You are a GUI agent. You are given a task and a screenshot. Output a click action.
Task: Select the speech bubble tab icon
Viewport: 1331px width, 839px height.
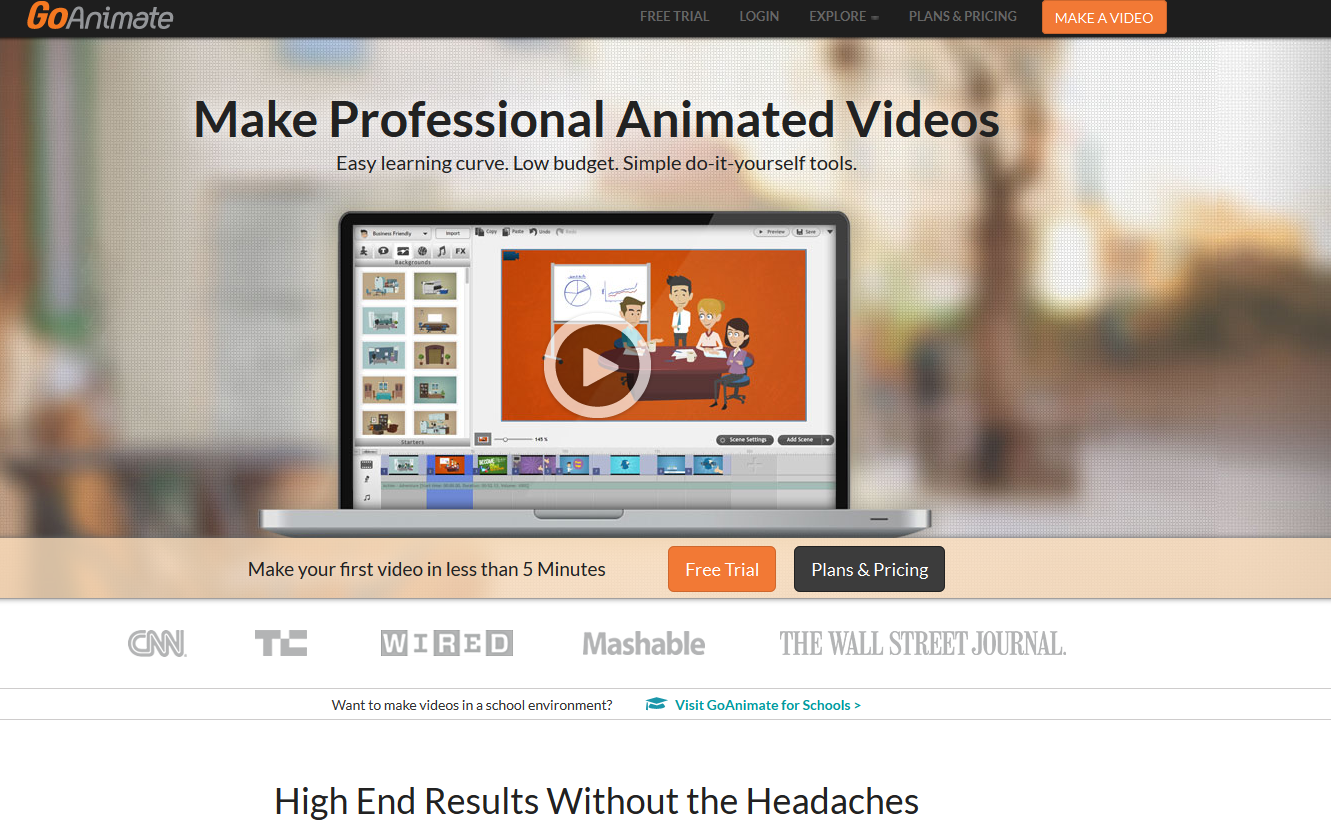pyautogui.click(x=383, y=251)
